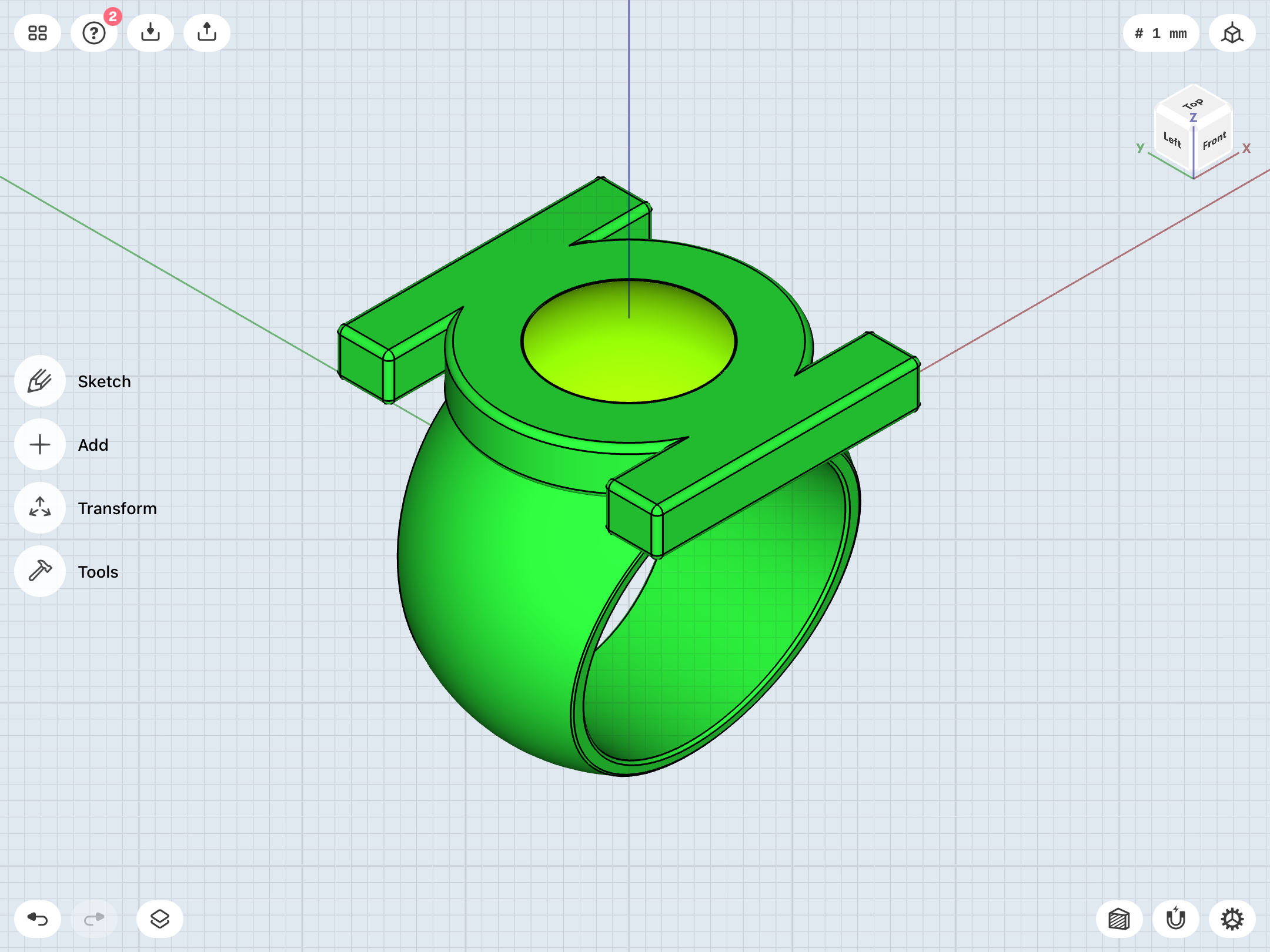Click the Add label
This screenshot has width=1270, height=952.
pyautogui.click(x=93, y=445)
